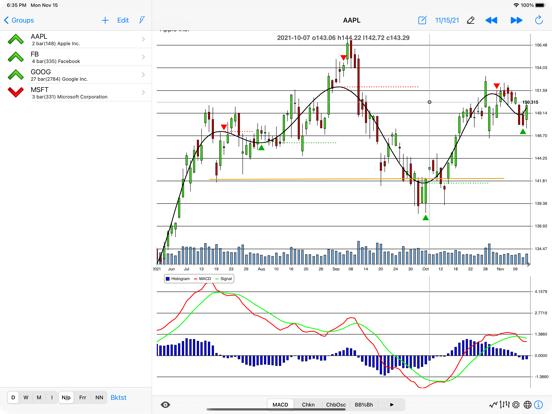The height and width of the screenshot is (414, 552).
Task: Click the AAPL chart title
Action: (352, 20)
